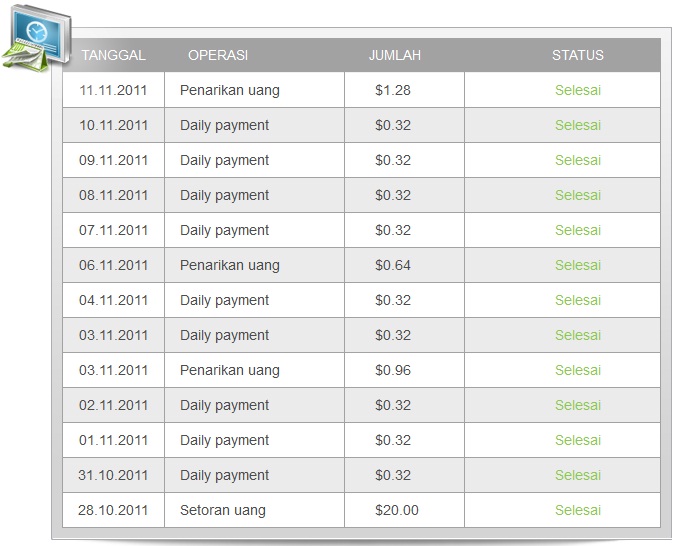This screenshot has width=677, height=546.
Task: Click the $0.32 amount for 08.11.2011
Action: pos(393,195)
